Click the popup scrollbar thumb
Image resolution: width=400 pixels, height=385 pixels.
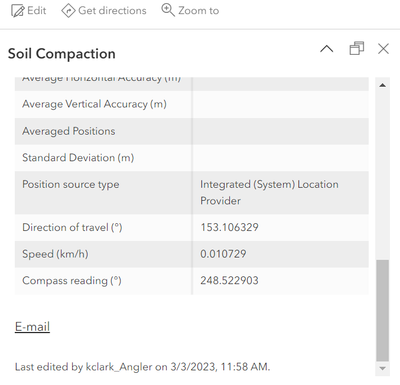tap(383, 311)
